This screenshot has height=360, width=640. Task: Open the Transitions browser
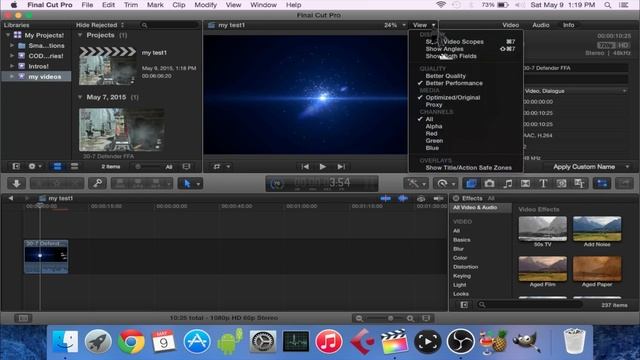[x=525, y=184]
